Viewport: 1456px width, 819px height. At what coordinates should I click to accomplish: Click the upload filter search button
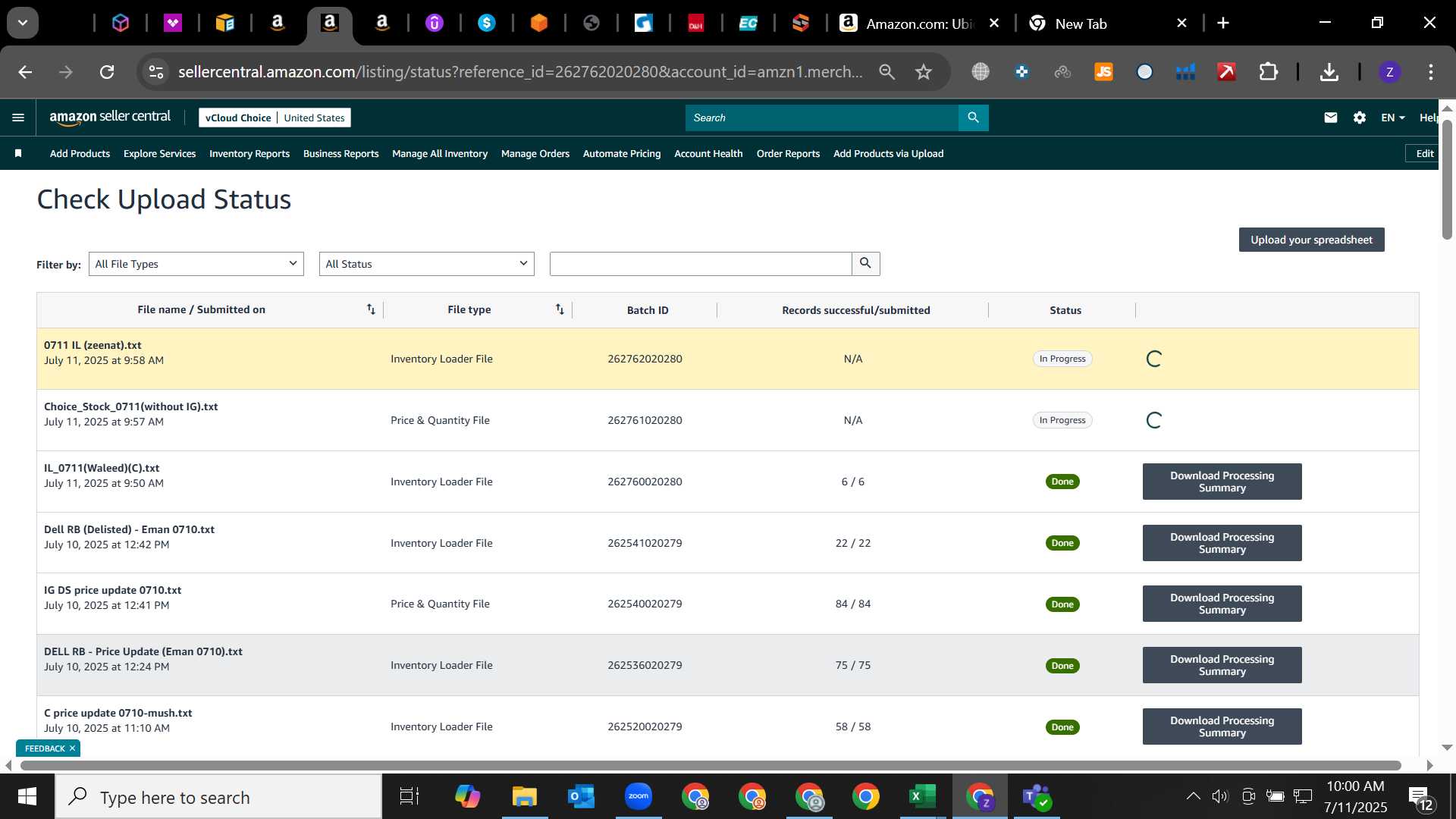[x=865, y=263]
